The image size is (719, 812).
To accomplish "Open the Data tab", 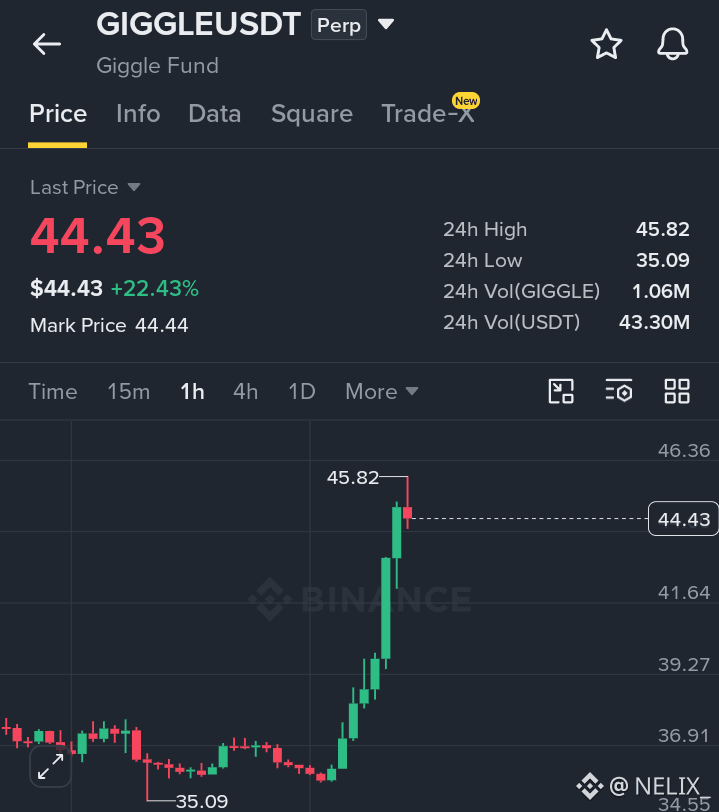I will tap(214, 114).
